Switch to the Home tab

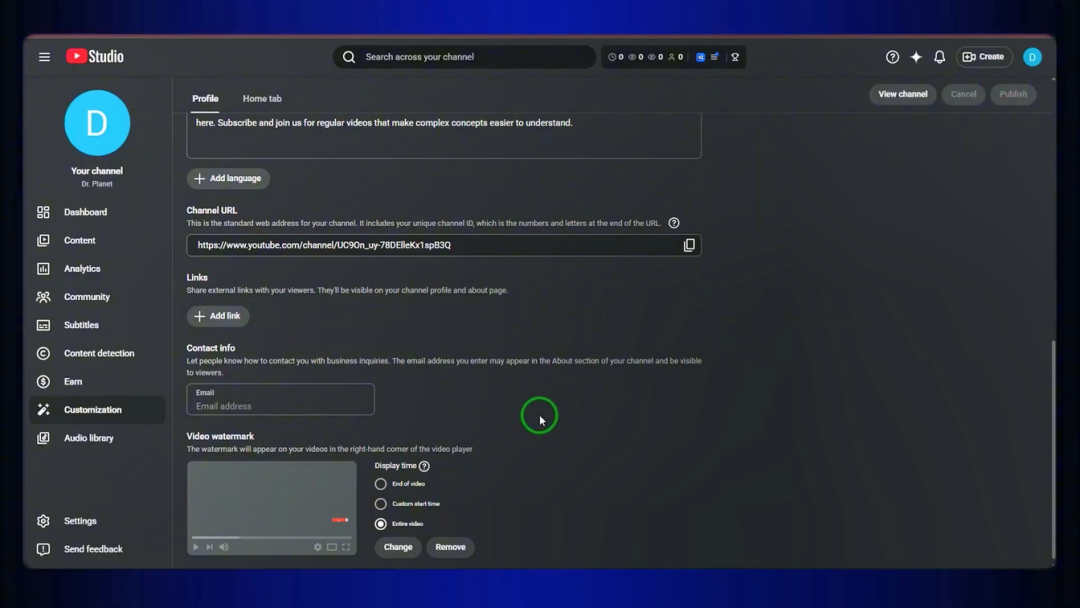pos(262,98)
